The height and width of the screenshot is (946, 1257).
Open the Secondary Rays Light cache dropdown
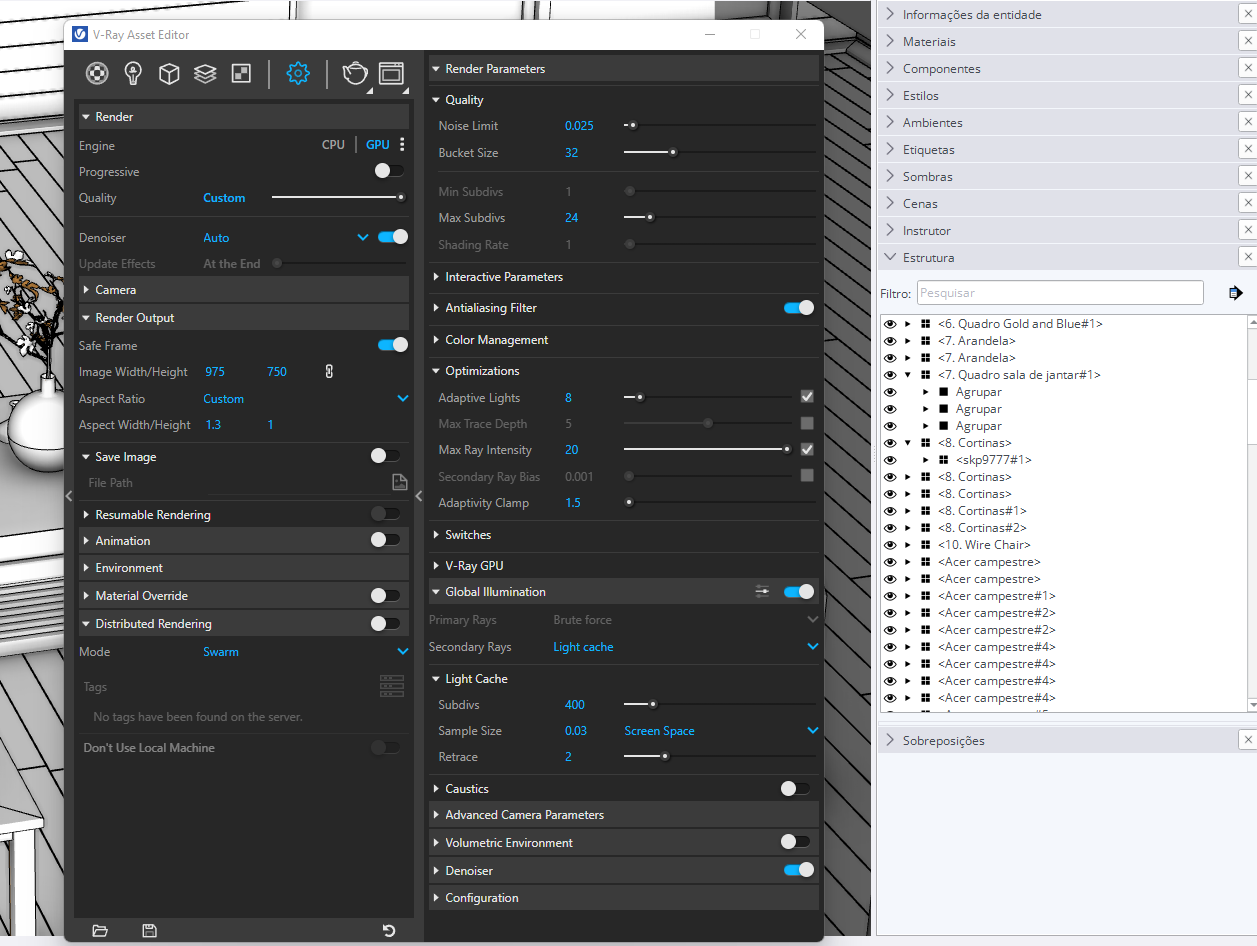click(813, 646)
